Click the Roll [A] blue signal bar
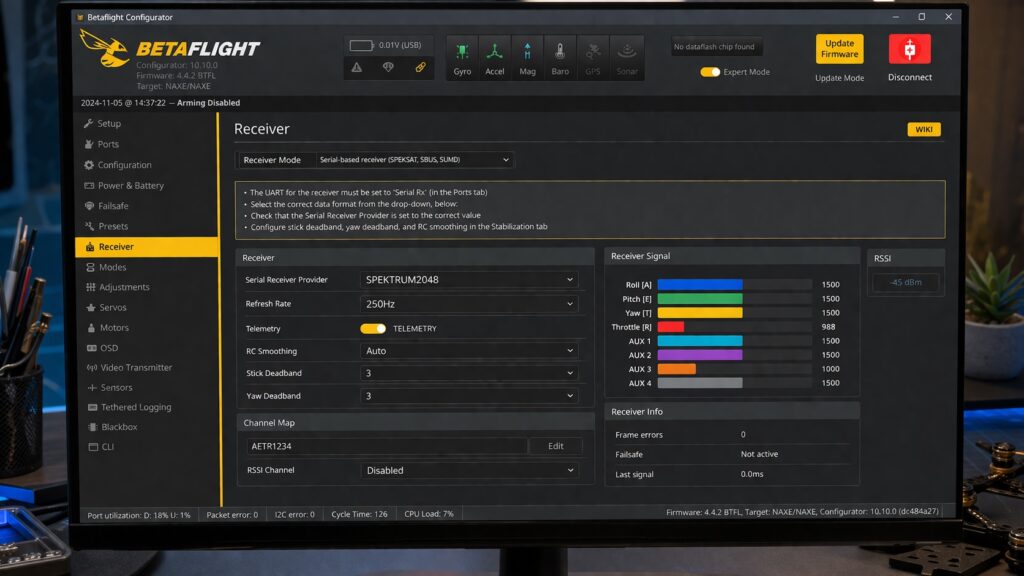Viewport: 1024px width, 576px height. (699, 285)
